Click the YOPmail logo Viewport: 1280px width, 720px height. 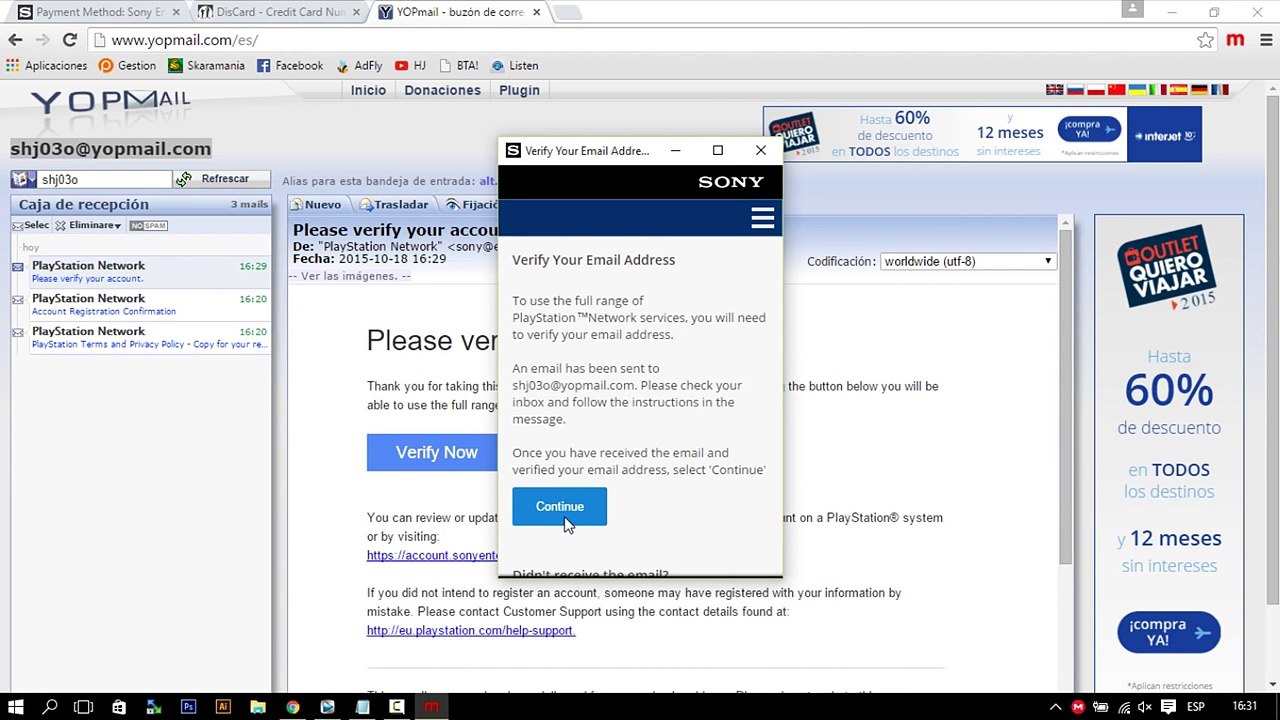pyautogui.click(x=110, y=103)
